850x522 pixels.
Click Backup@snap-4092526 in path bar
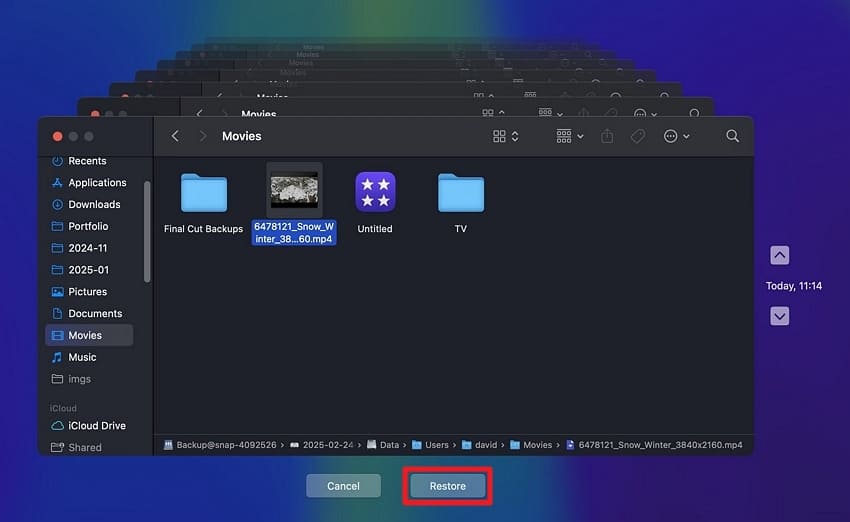coord(220,444)
